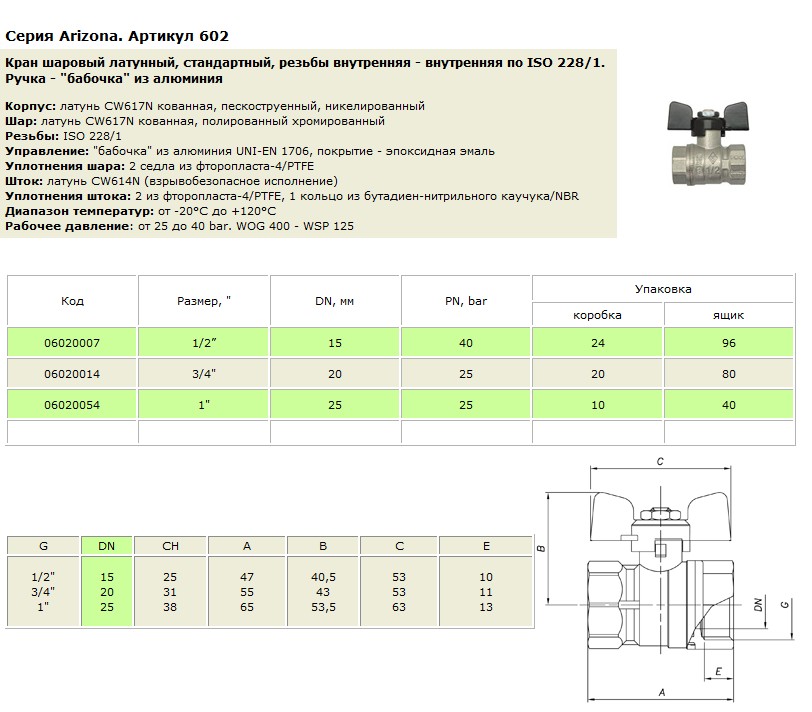The height and width of the screenshot is (712, 812).
Task: Click product code 06020007
Action: click(72, 343)
